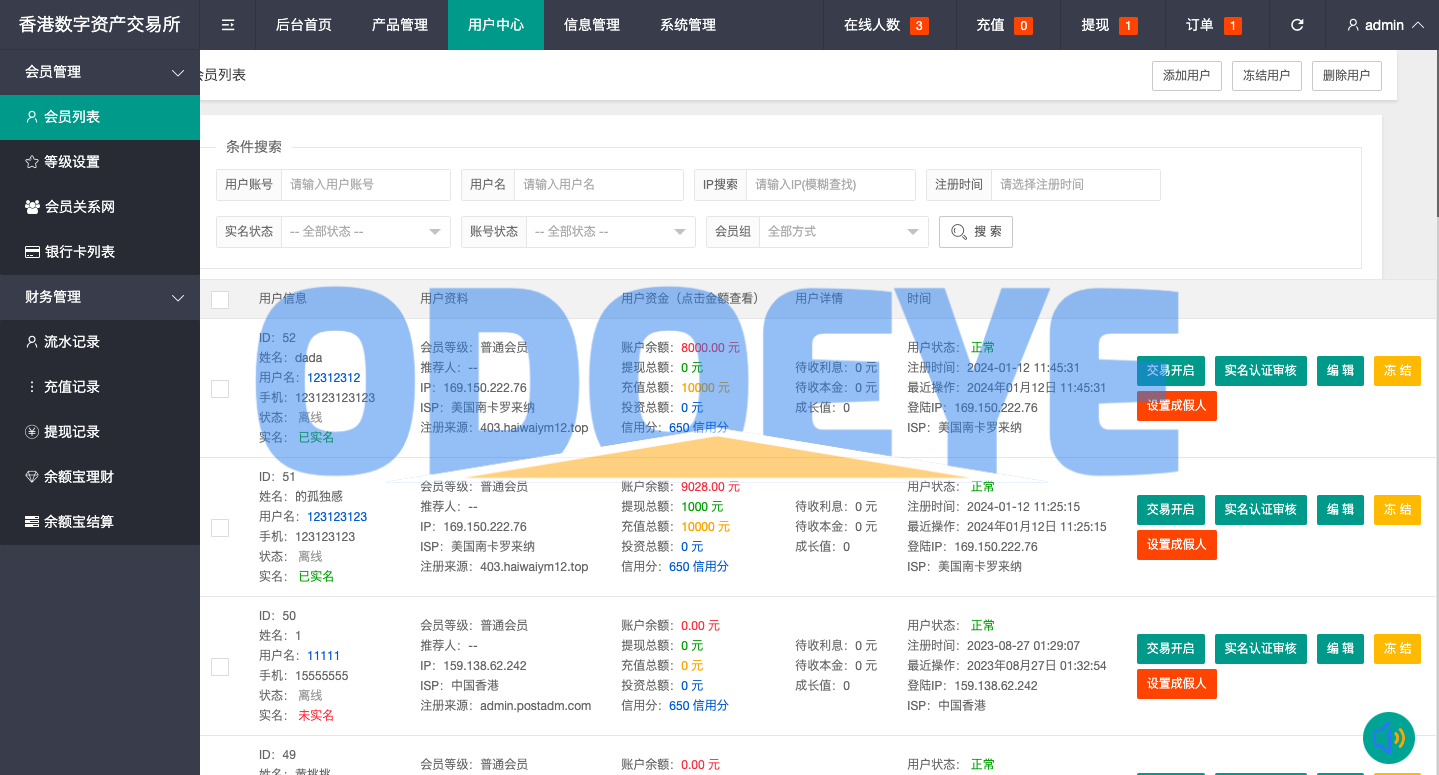Tick the select-all checkbox in table header
The height and width of the screenshot is (775, 1439).
(x=220, y=299)
